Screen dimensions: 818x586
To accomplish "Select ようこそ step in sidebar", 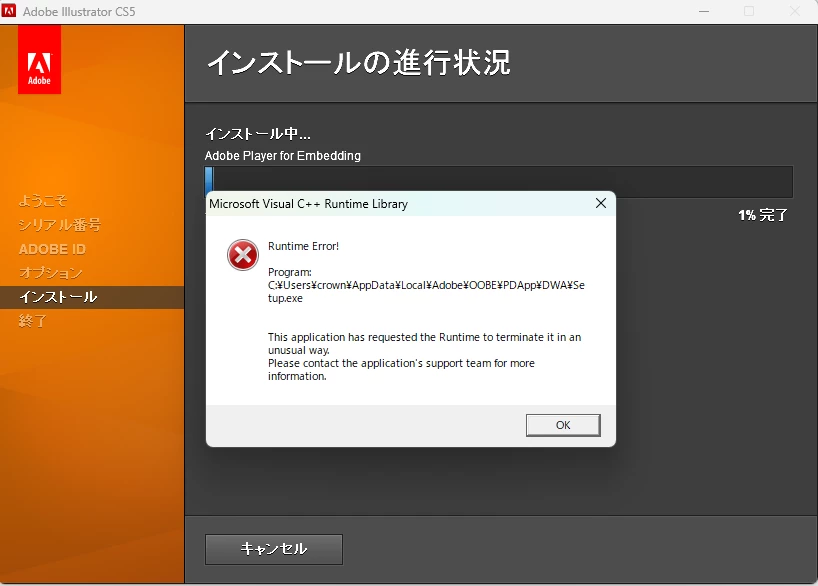I will click(x=43, y=201).
